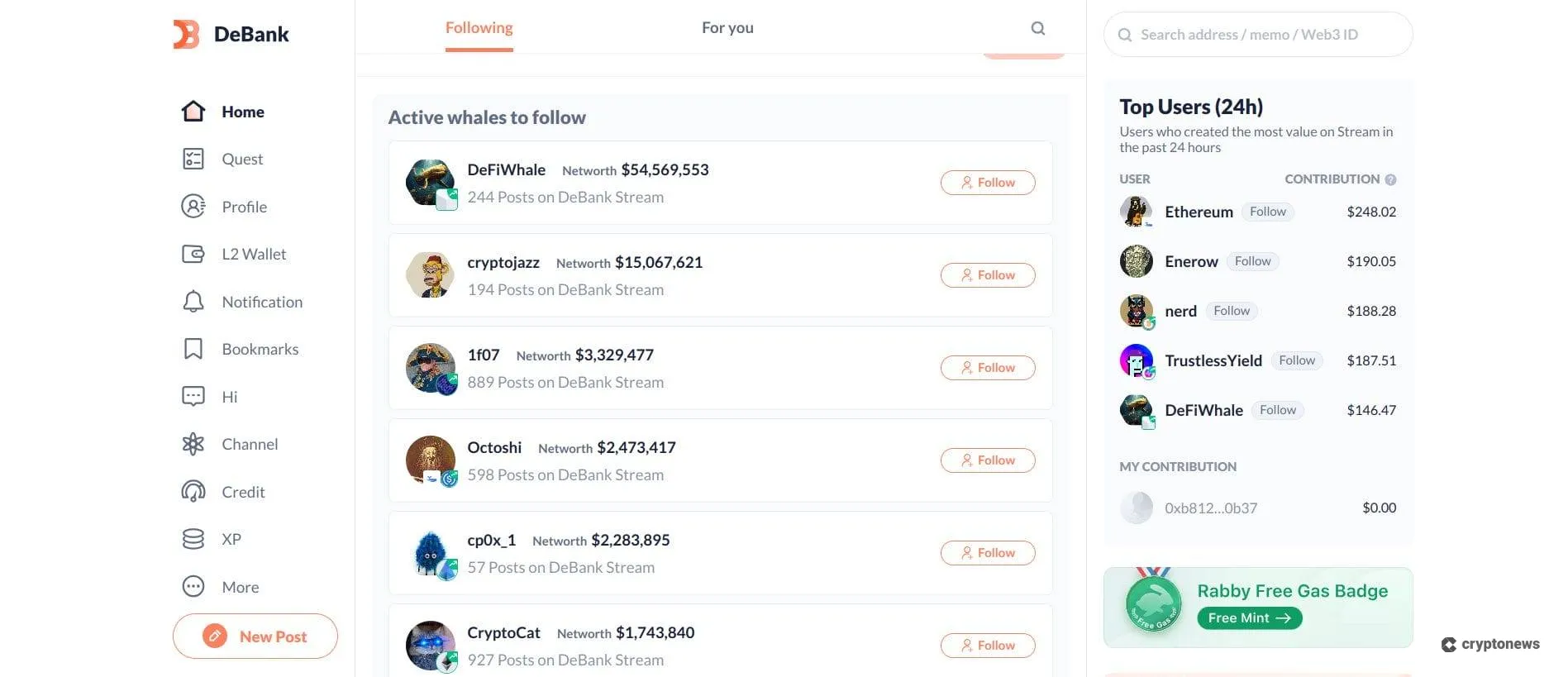Click the DeBank logo icon
1568x677 pixels.
pos(186,34)
